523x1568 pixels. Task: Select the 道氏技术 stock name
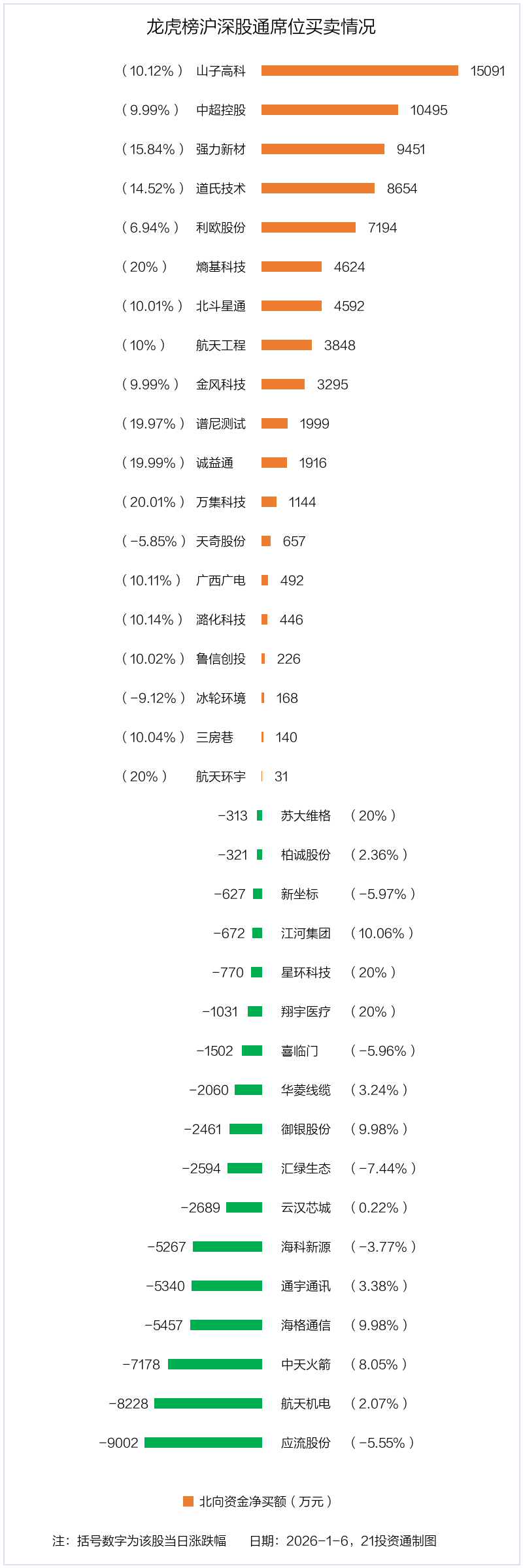(221, 188)
